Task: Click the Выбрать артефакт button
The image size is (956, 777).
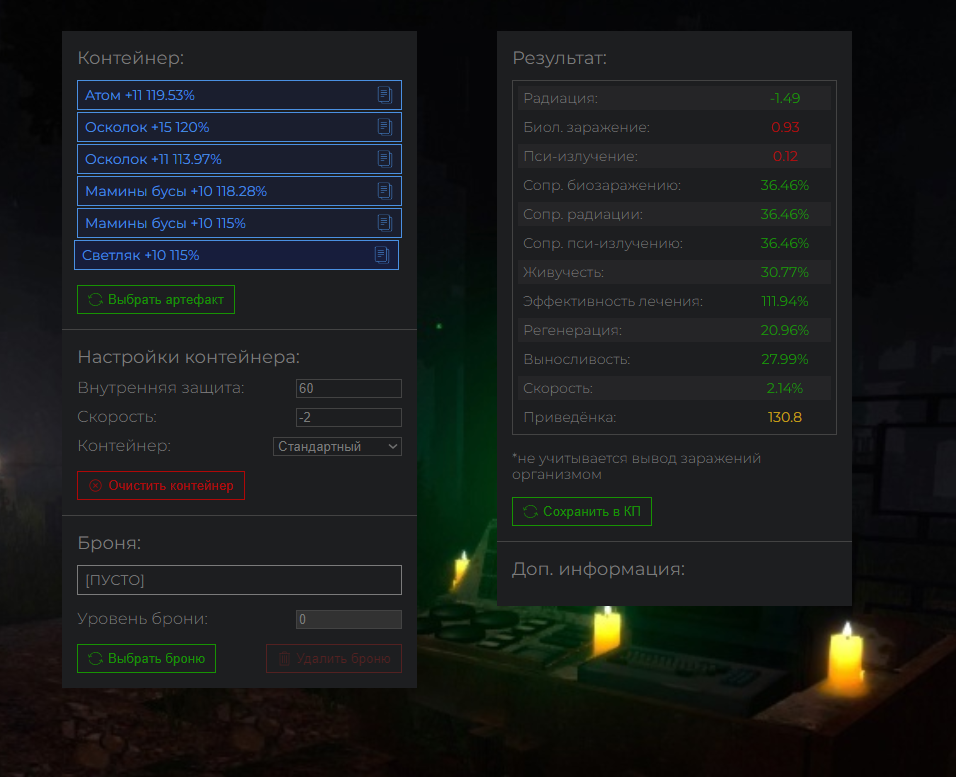Action: 155,299
